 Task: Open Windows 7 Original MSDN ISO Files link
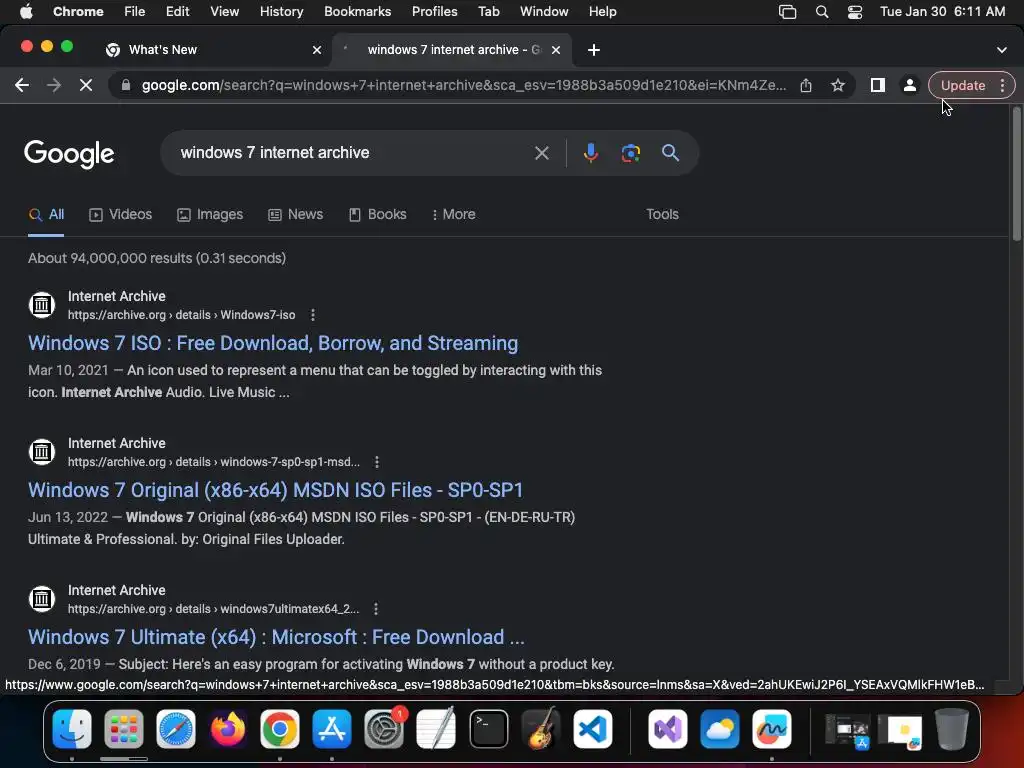276,490
